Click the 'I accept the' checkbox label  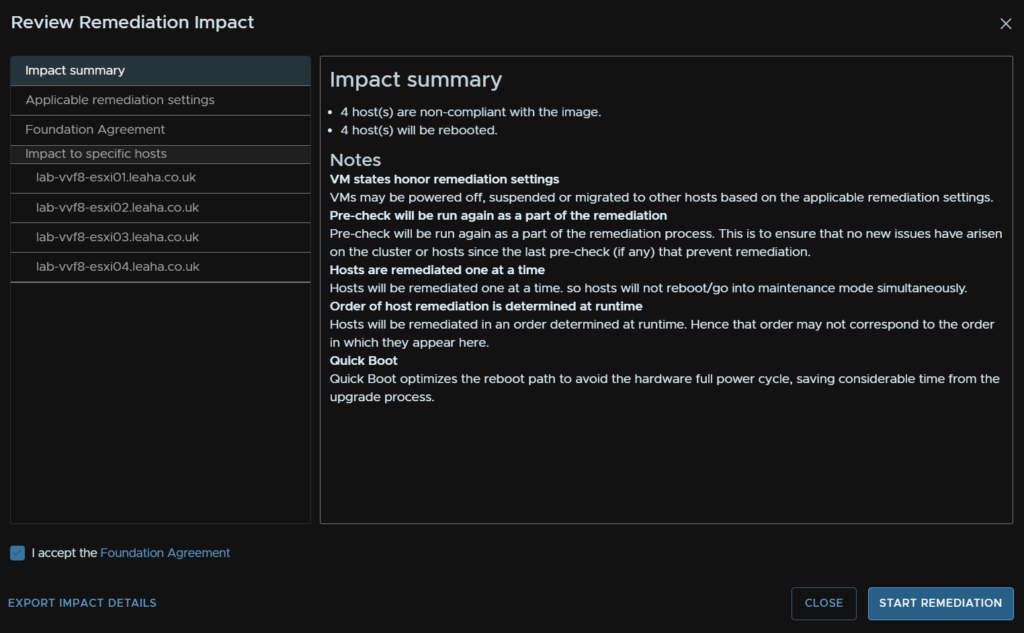[x=64, y=553]
